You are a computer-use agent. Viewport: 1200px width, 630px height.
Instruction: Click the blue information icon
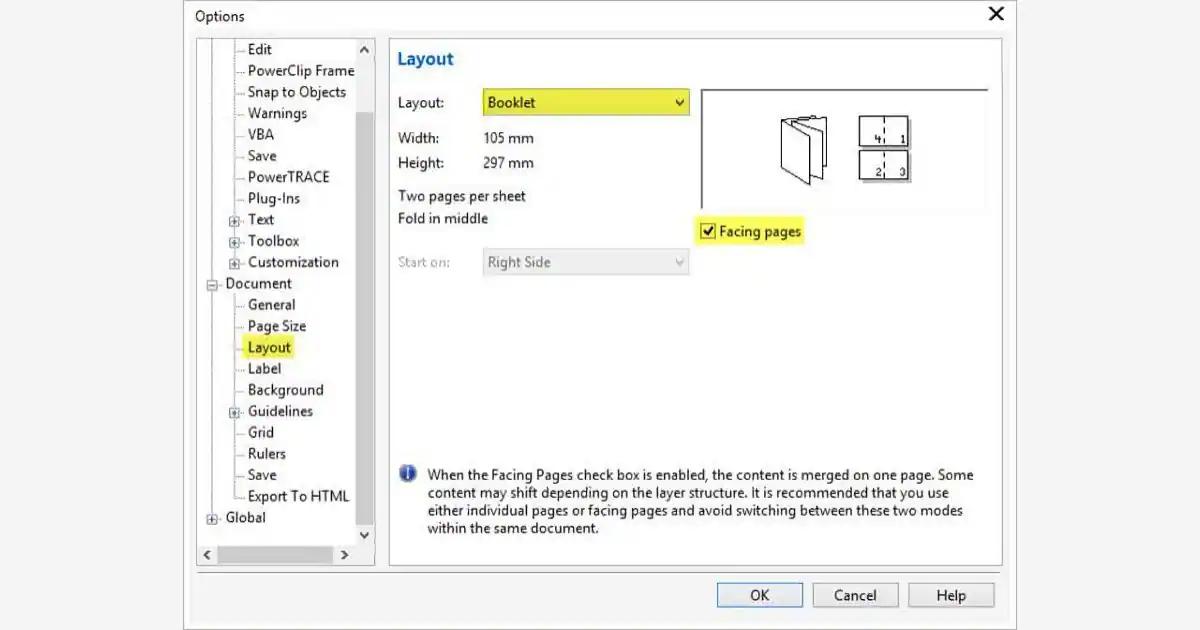tap(408, 474)
